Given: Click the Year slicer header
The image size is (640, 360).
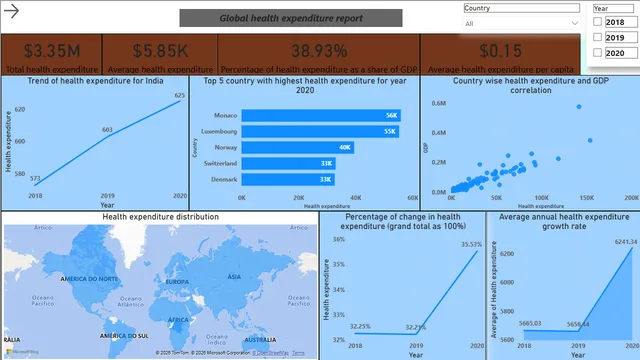Looking at the screenshot, I should (613, 8).
